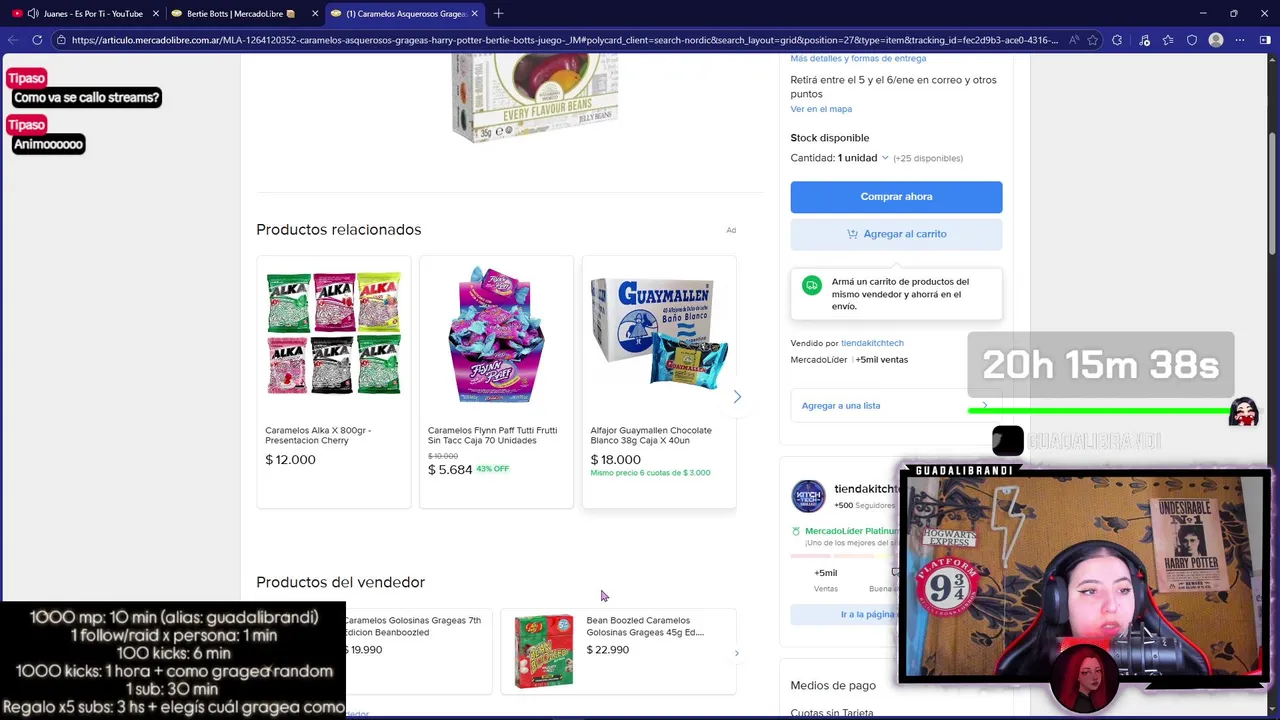Open favorites list icon

1168,40
